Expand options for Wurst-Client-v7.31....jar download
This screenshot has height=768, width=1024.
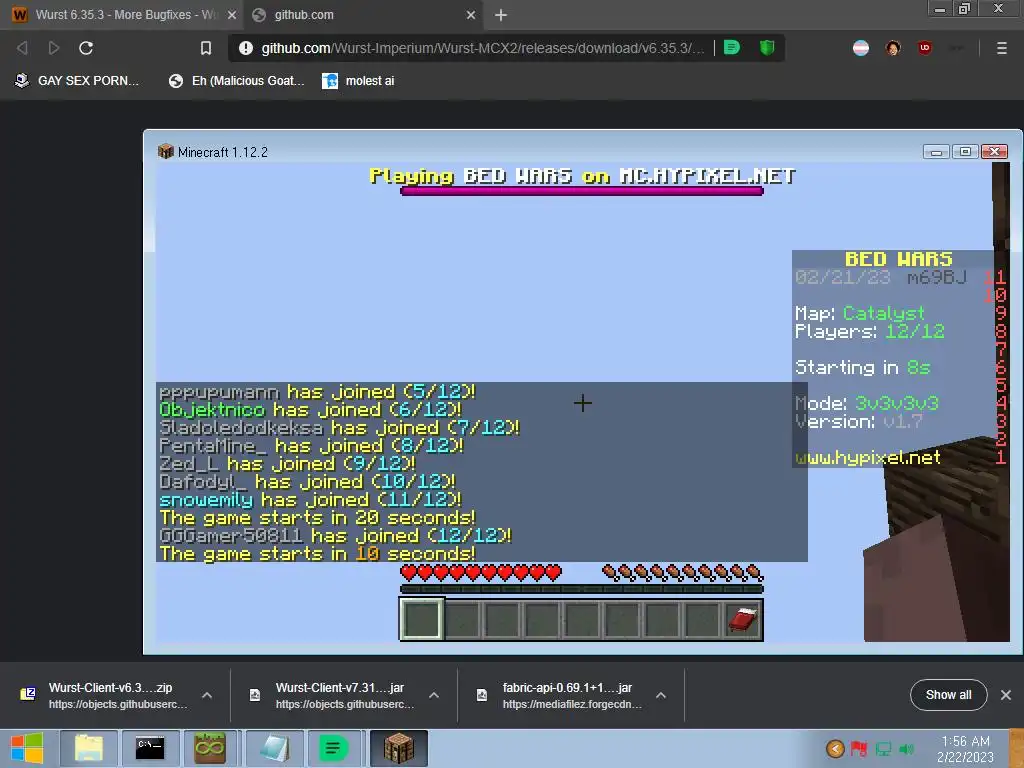click(434, 696)
